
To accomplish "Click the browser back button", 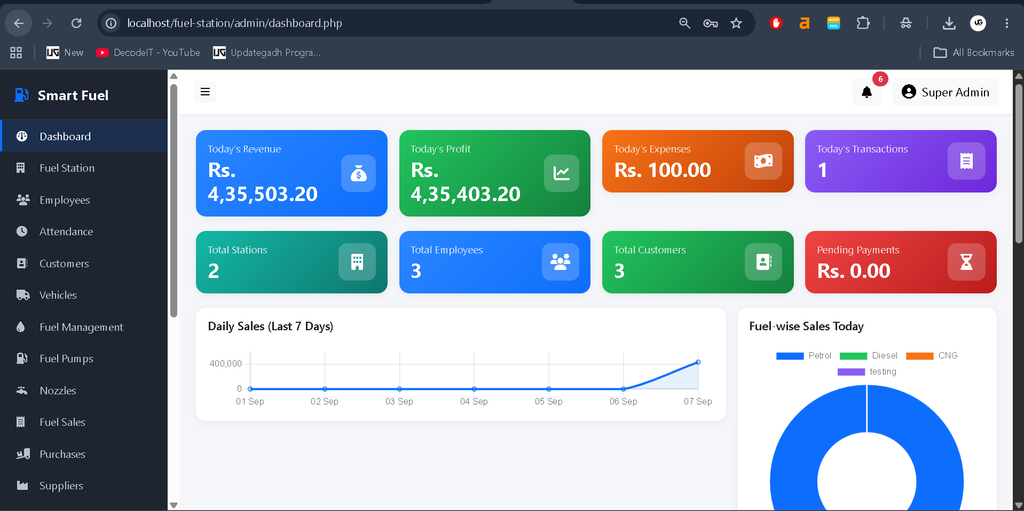I will pyautogui.click(x=19, y=24).
